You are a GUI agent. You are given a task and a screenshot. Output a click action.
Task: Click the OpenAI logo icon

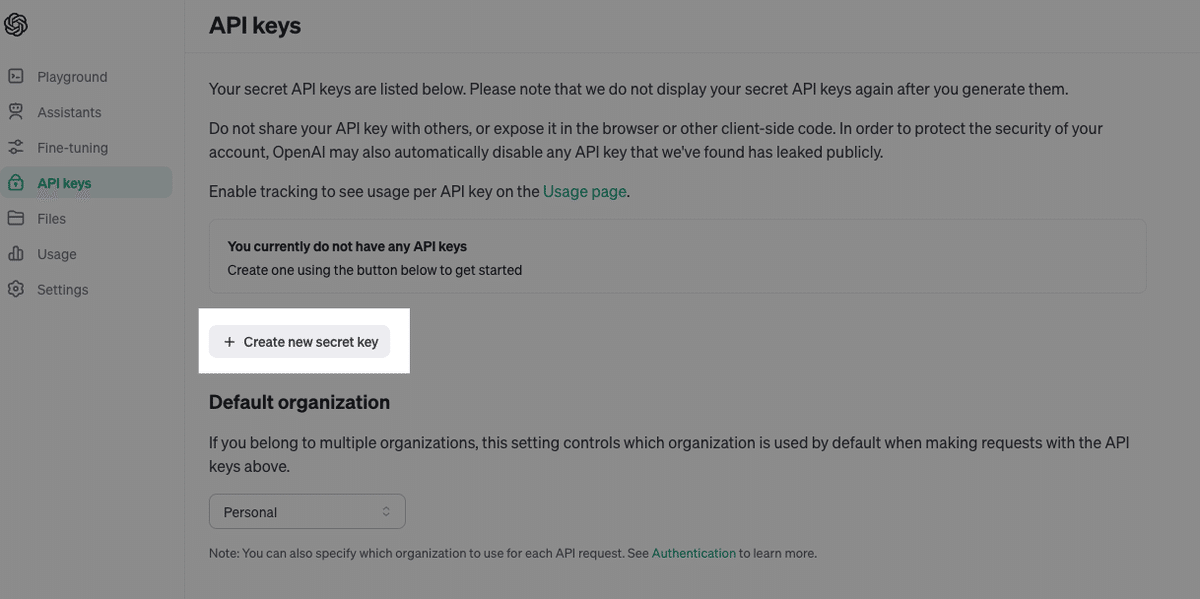click(15, 25)
